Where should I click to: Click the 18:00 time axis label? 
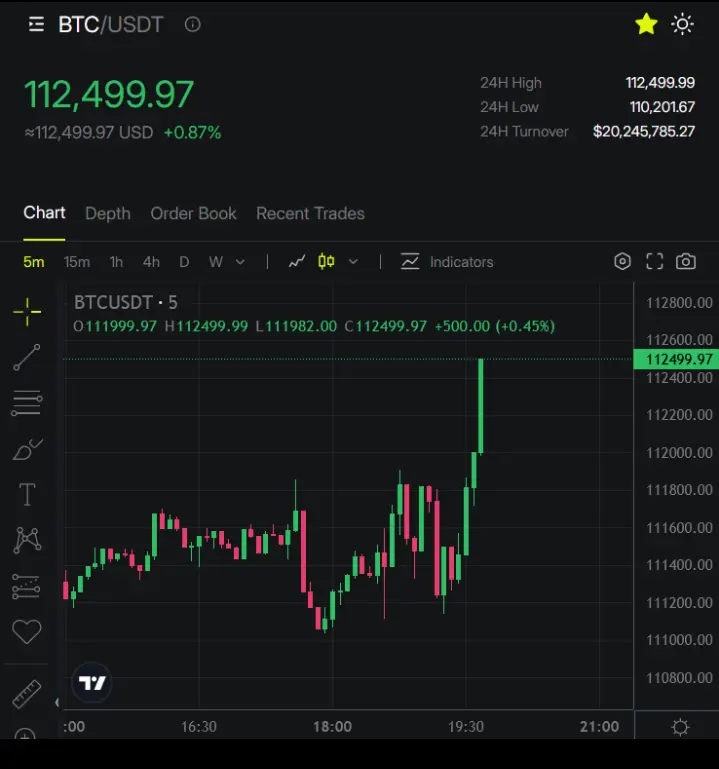(333, 726)
